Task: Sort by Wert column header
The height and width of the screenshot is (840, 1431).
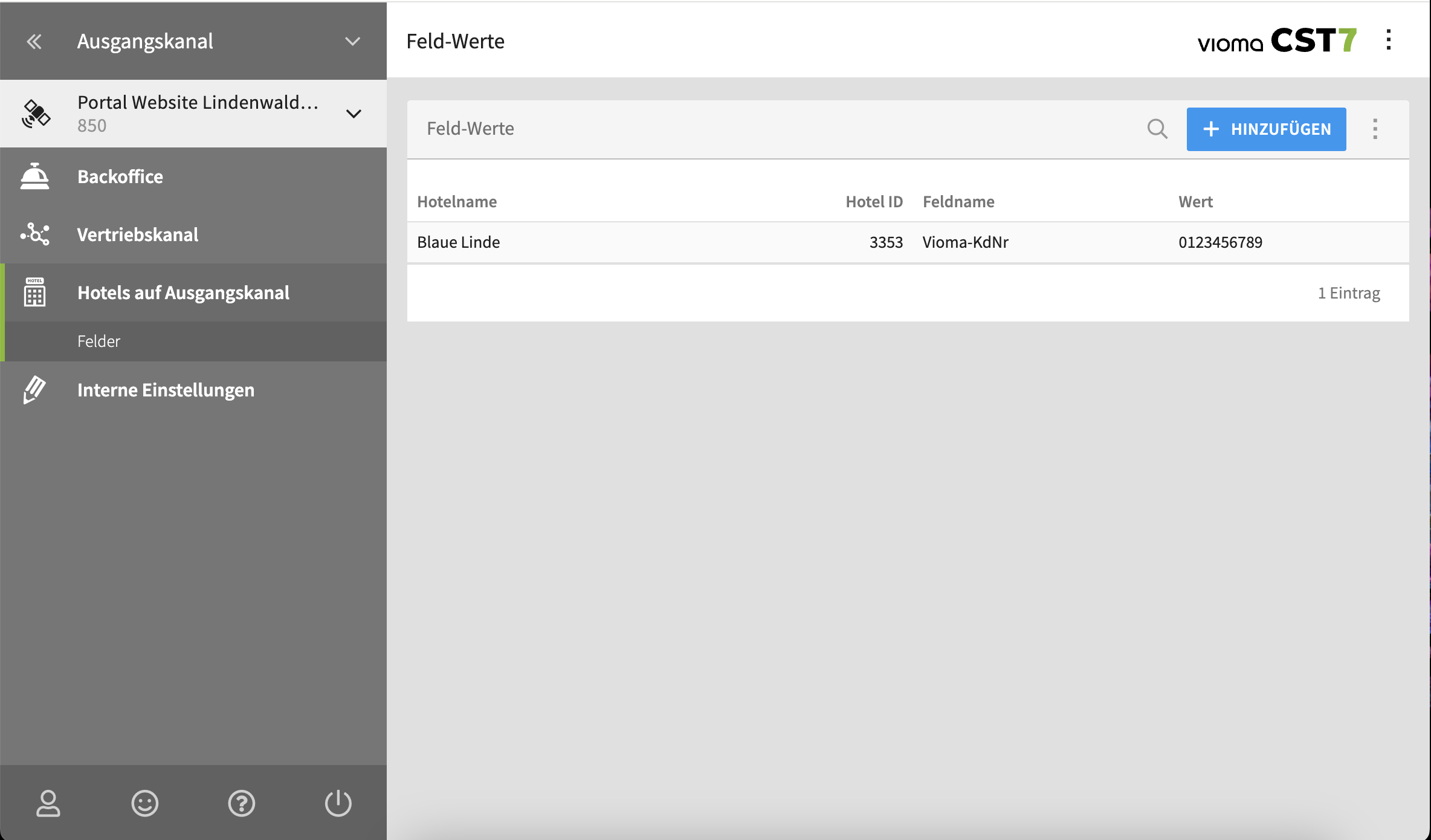Action: [x=1195, y=201]
